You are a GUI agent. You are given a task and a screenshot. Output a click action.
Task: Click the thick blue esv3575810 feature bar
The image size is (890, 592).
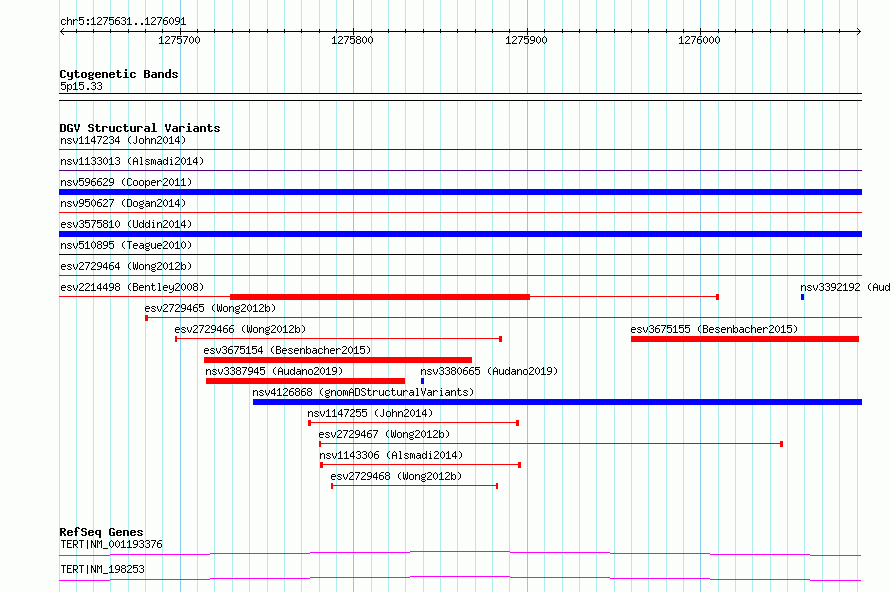click(460, 234)
